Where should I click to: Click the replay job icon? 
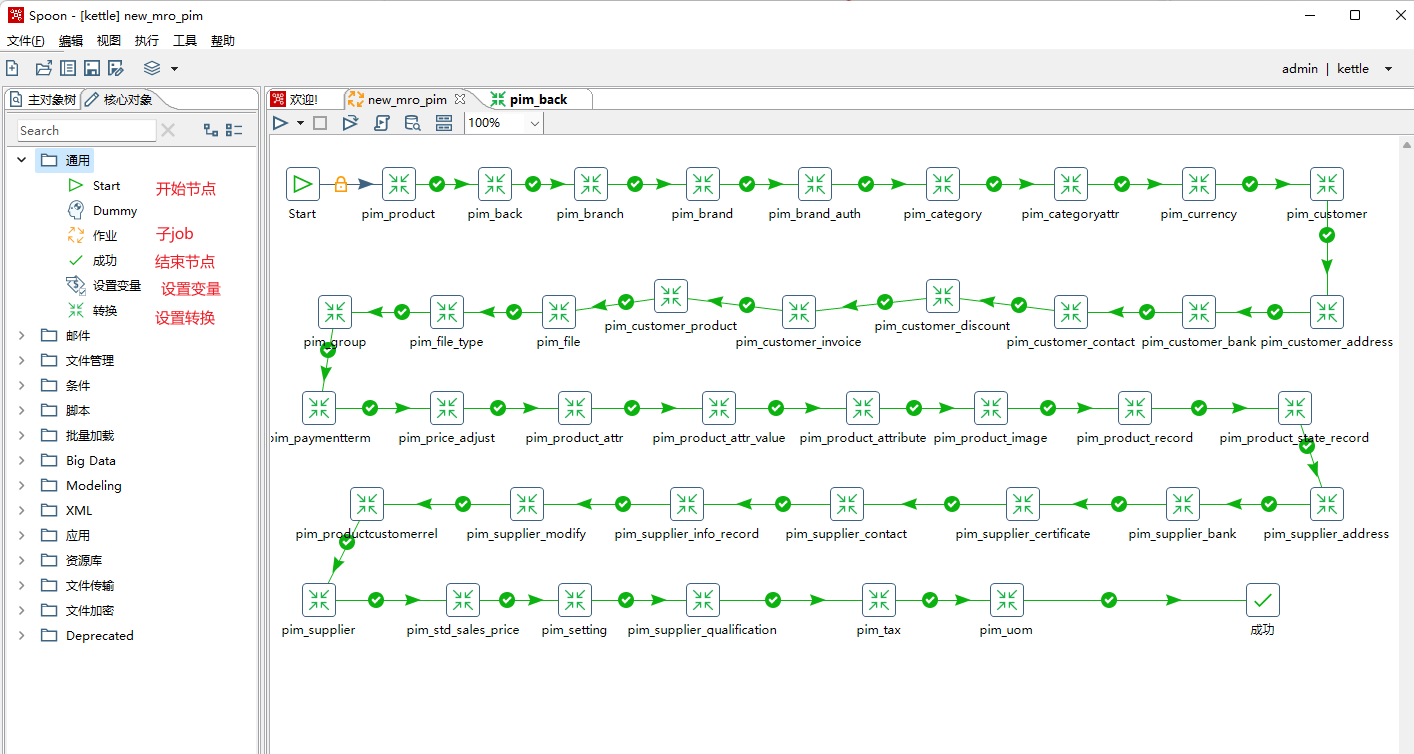(x=350, y=123)
